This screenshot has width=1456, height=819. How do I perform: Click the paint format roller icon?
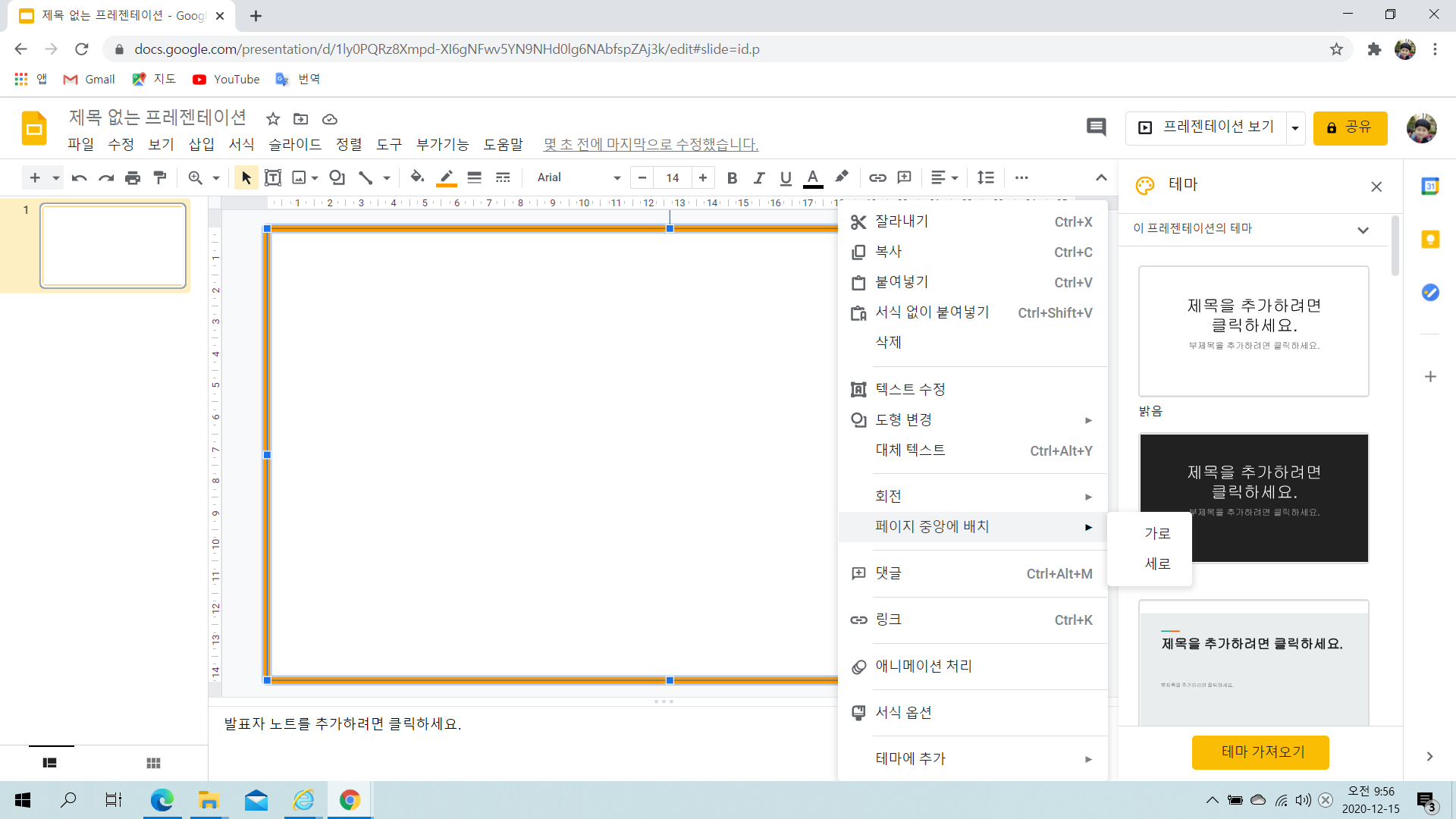pyautogui.click(x=160, y=177)
